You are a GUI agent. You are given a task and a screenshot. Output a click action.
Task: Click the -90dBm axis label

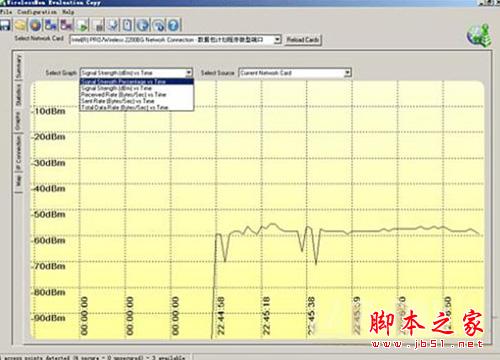(49, 318)
